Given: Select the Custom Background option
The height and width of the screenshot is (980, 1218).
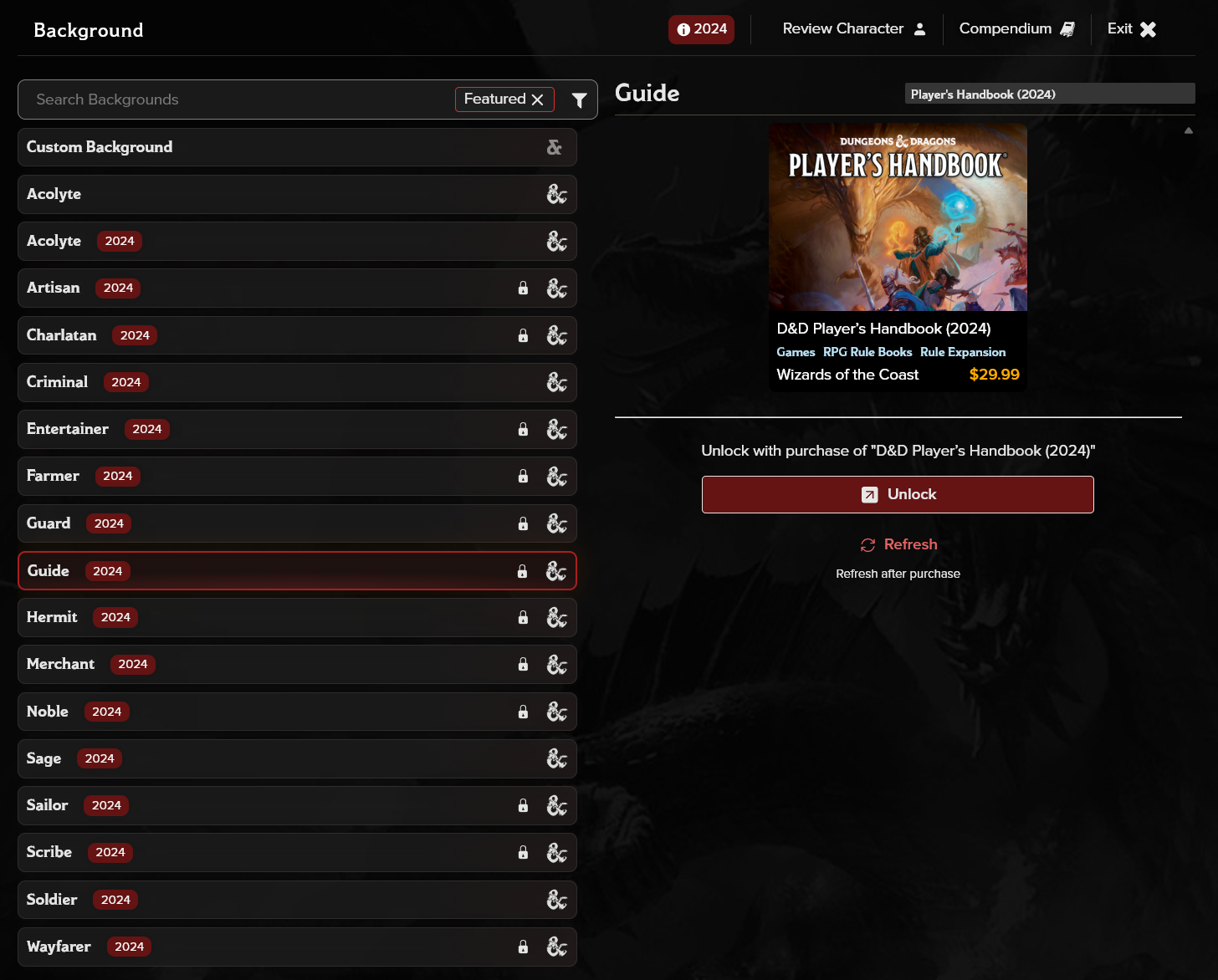Looking at the screenshot, I should 297,147.
